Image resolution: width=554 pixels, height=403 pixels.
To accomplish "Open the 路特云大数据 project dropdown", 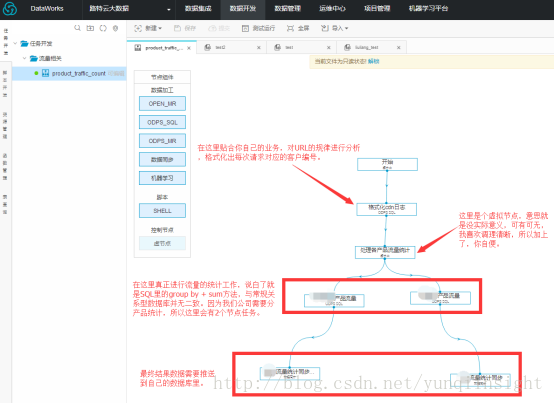I will pyautogui.click(x=129, y=8).
